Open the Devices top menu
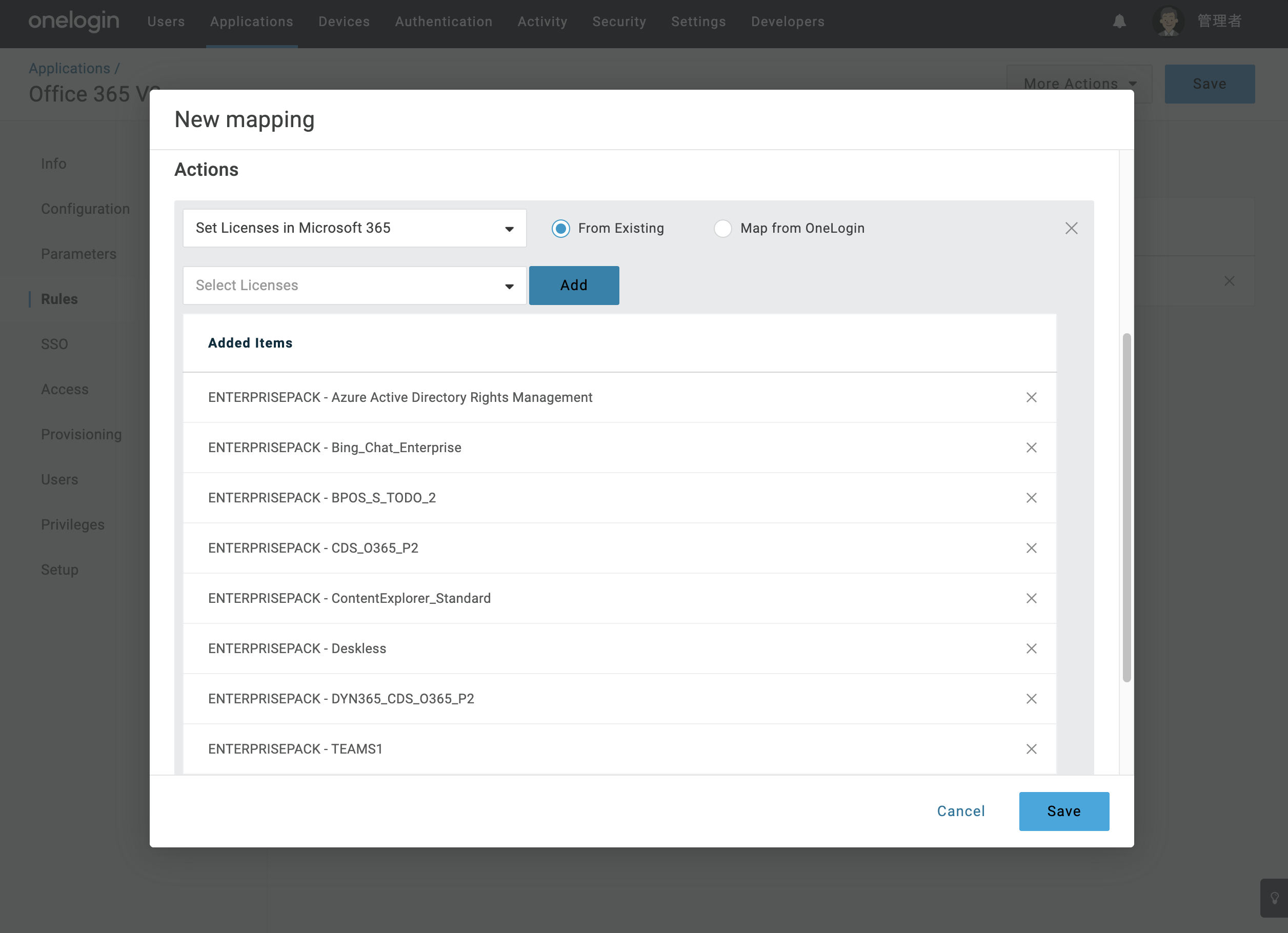The image size is (1288, 933). pyautogui.click(x=344, y=22)
